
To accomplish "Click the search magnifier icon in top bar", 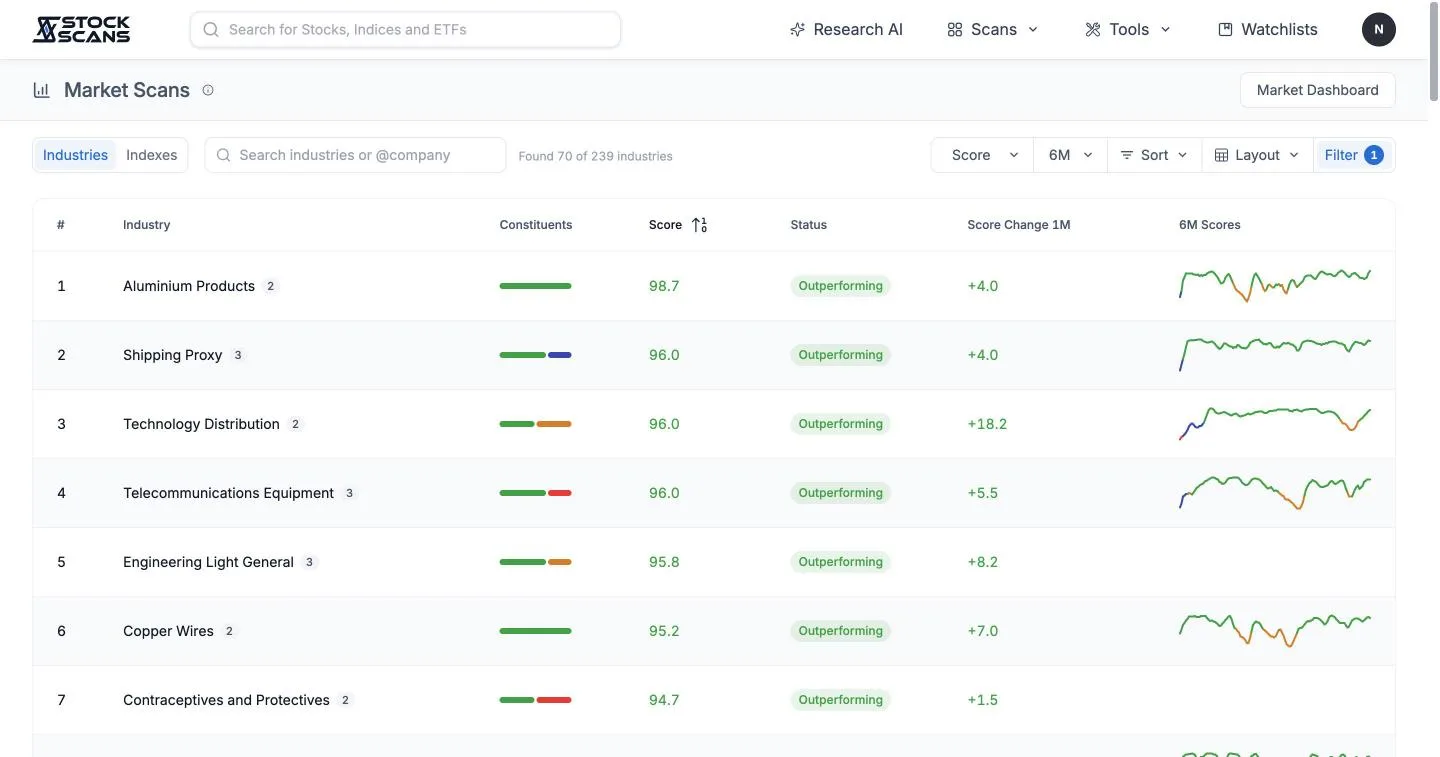I will 211,30.
